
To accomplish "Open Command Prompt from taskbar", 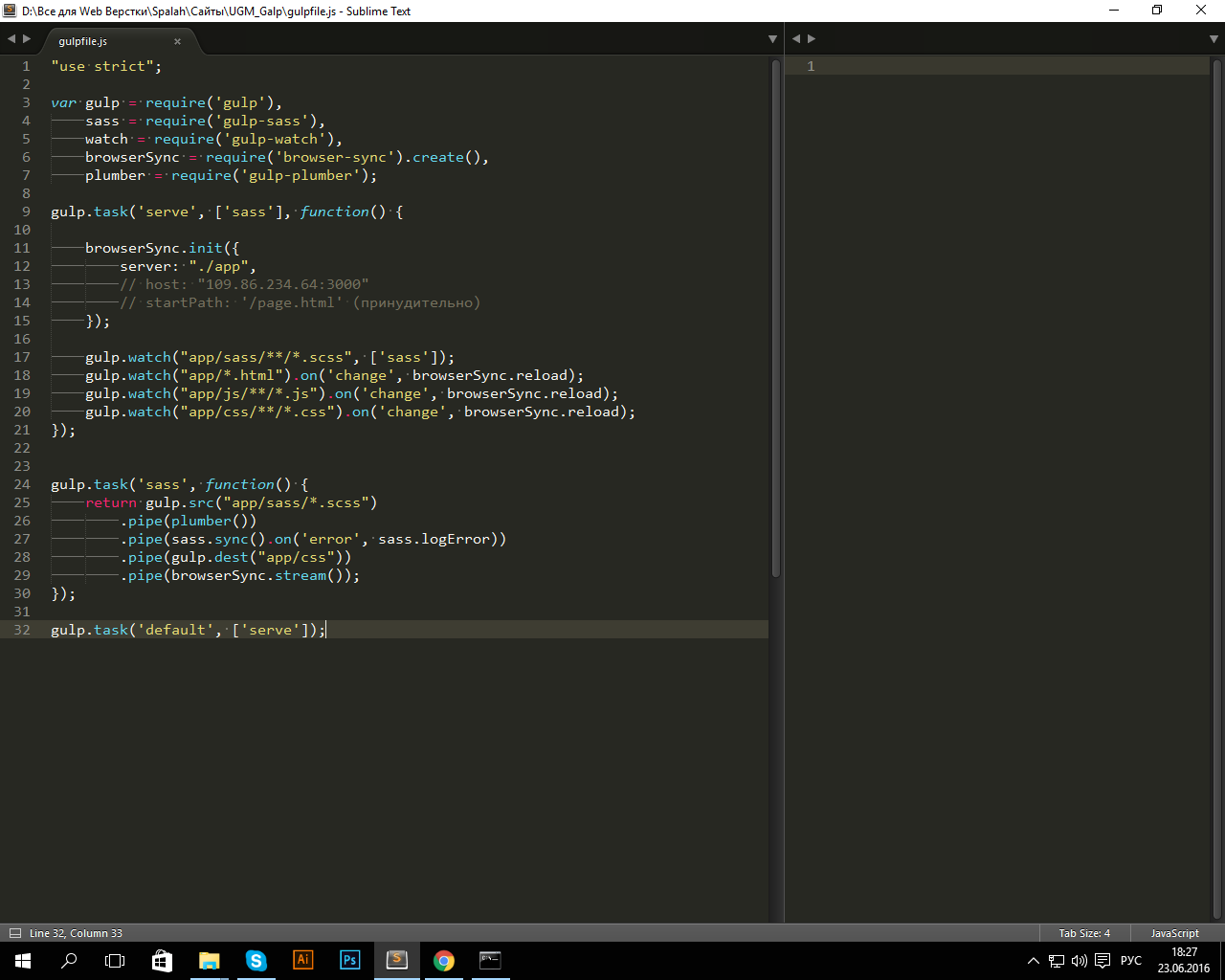I will 490,961.
